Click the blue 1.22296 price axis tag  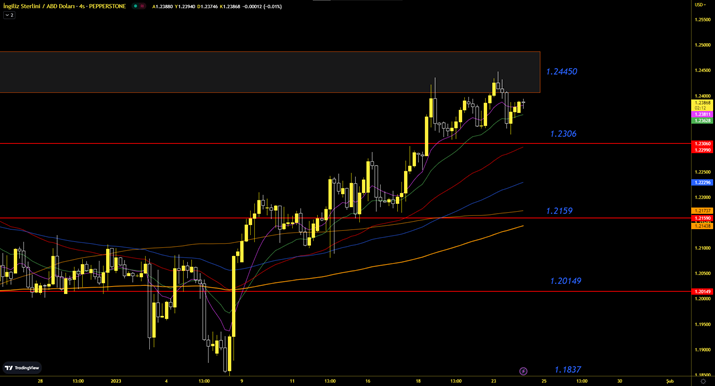click(702, 182)
